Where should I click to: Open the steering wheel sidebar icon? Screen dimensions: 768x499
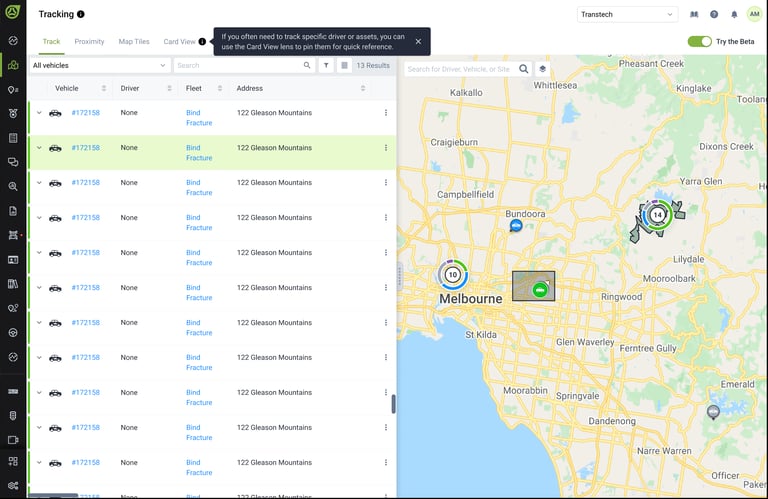[13, 333]
